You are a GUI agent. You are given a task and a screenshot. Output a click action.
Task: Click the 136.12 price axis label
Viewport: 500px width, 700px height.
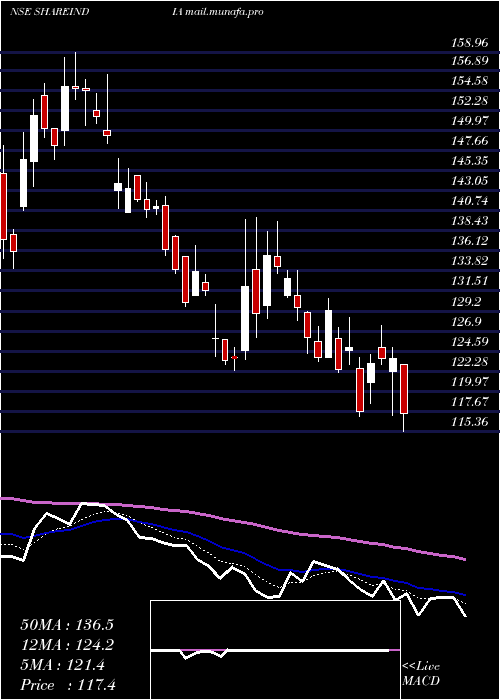[x=470, y=242]
